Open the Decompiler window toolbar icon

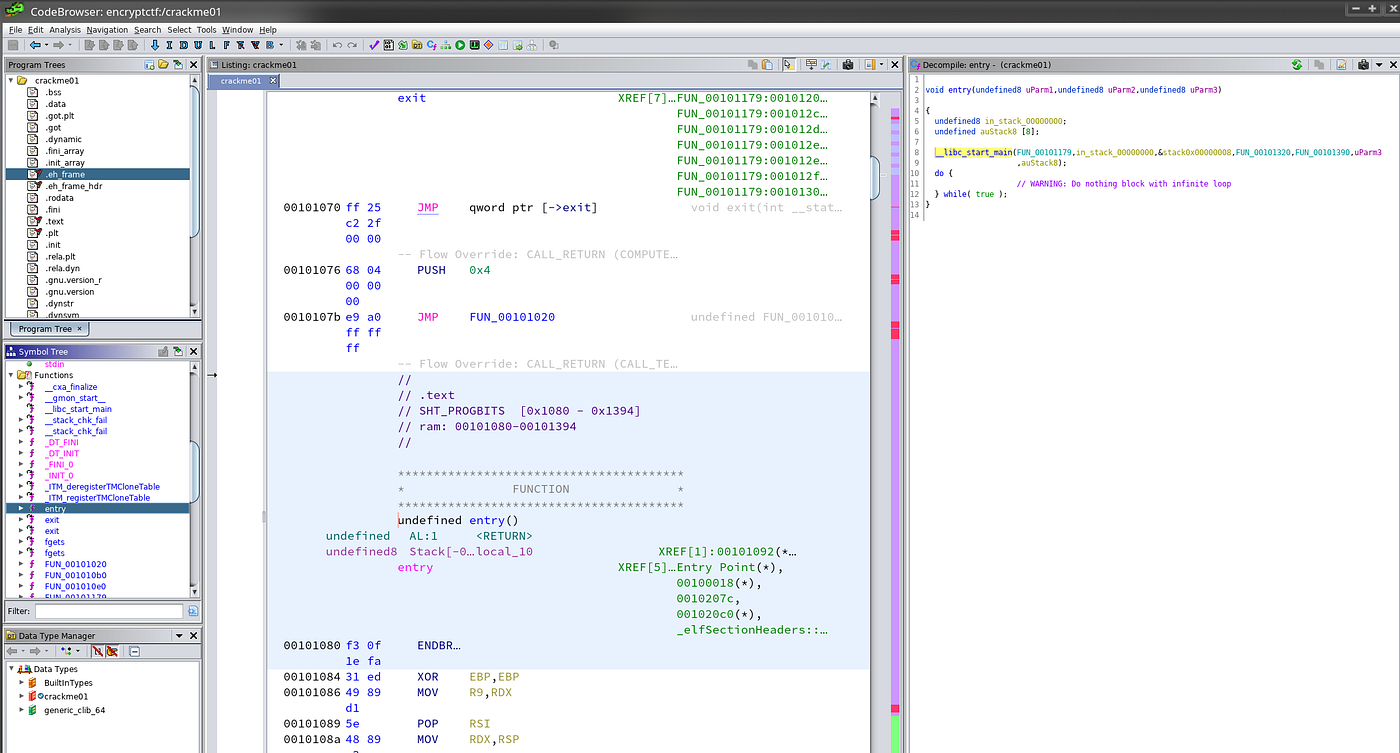pyautogui.click(x=431, y=45)
